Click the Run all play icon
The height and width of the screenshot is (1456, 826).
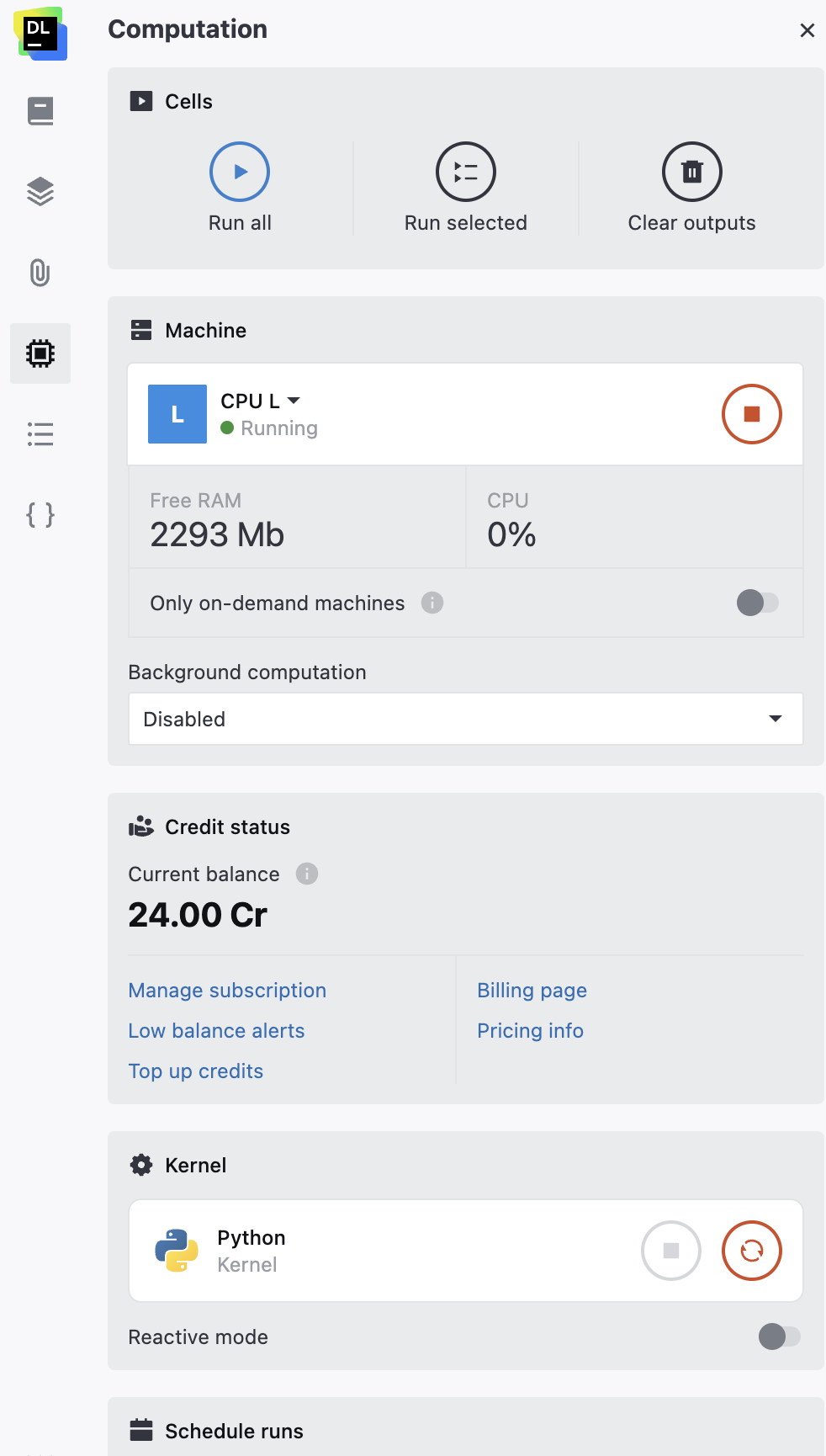[x=240, y=172]
